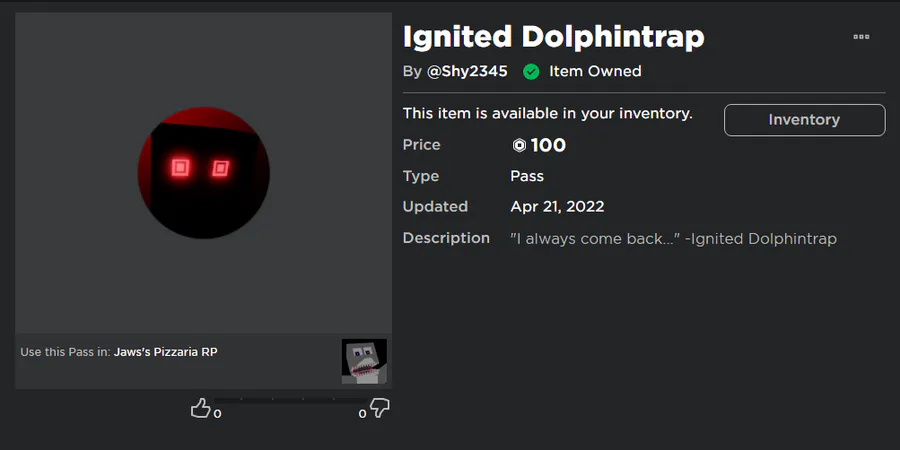Click the Apr 21, 2022 updated date

tap(557, 207)
